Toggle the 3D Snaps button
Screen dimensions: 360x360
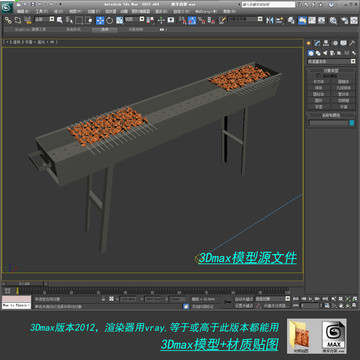coord(182,20)
